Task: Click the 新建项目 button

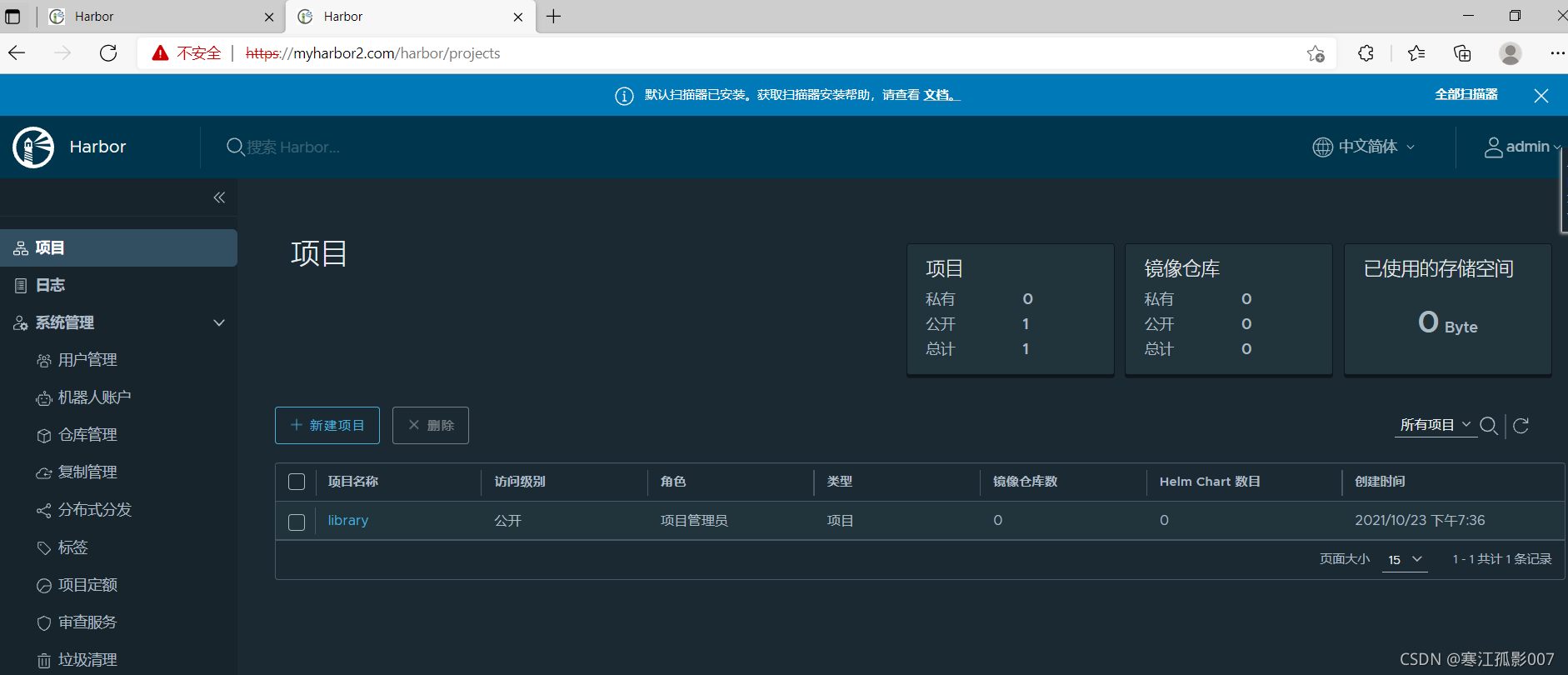Action: click(327, 425)
